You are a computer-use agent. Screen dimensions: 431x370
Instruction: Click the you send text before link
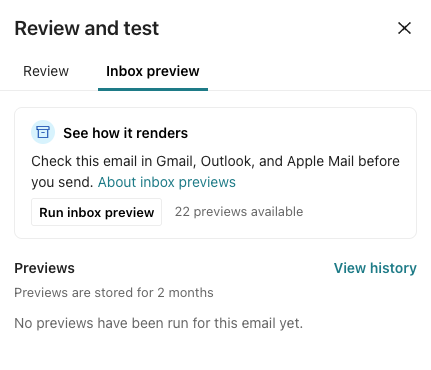coord(62,182)
